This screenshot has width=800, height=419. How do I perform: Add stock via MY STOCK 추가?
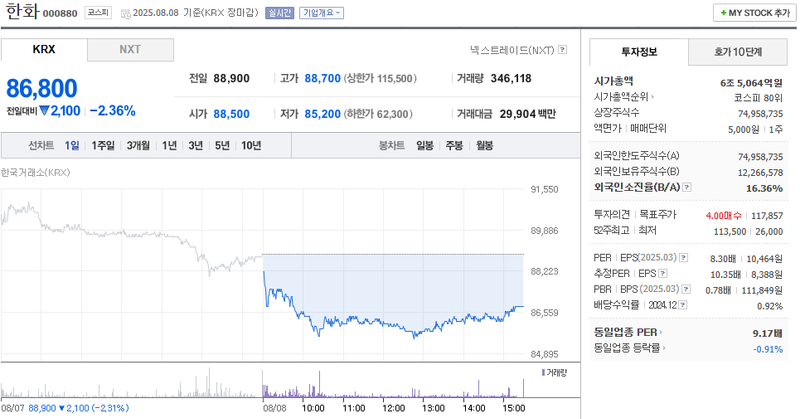point(755,13)
